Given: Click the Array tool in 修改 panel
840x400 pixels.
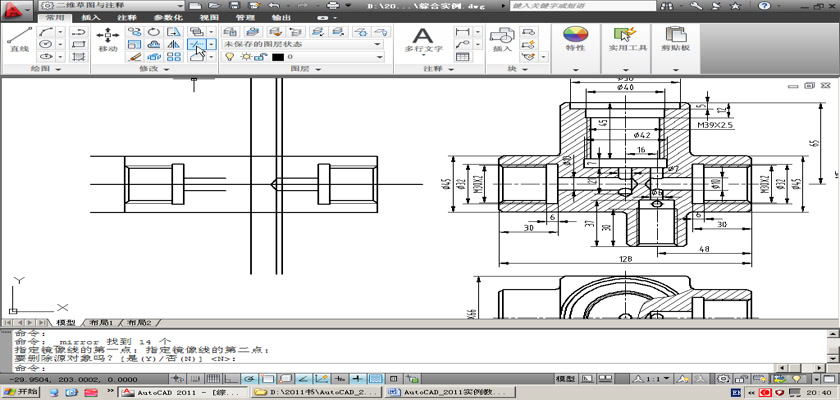Looking at the screenshot, I should point(174,56).
